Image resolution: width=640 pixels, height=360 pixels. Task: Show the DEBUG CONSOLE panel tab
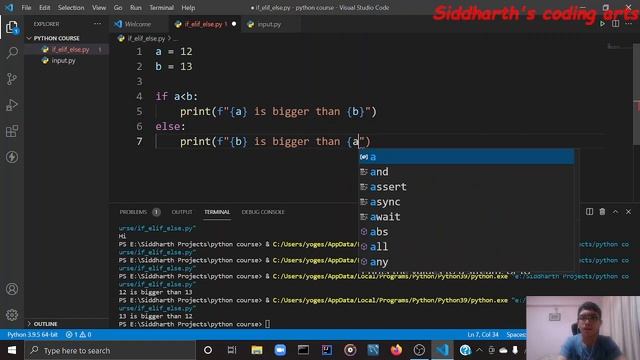(263, 212)
